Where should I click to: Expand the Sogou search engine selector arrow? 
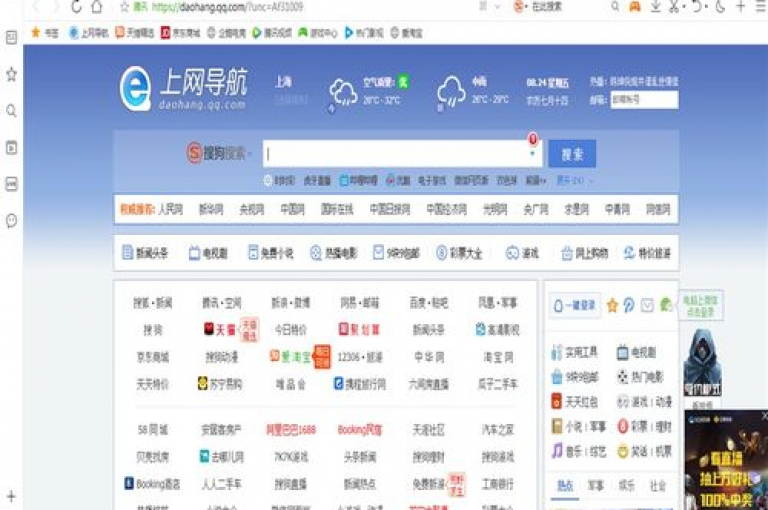coord(249,154)
